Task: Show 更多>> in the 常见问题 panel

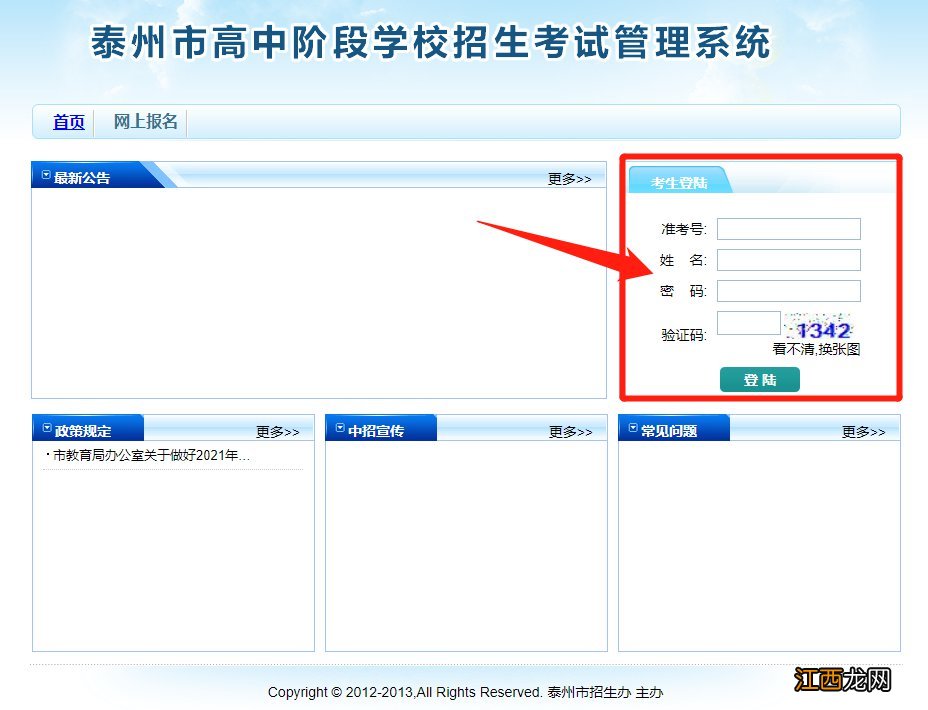Action: (863, 432)
